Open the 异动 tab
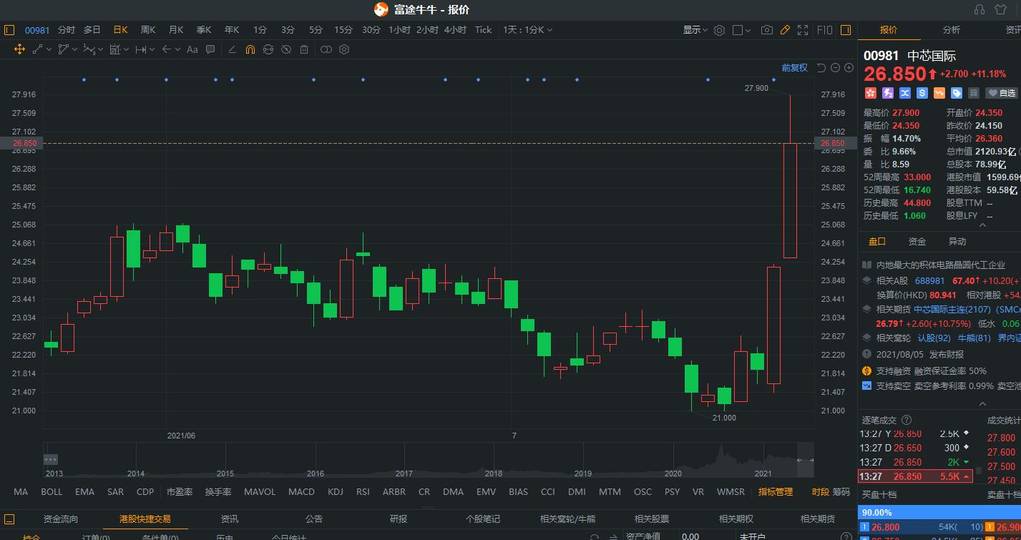The height and width of the screenshot is (540, 1021). [957, 242]
